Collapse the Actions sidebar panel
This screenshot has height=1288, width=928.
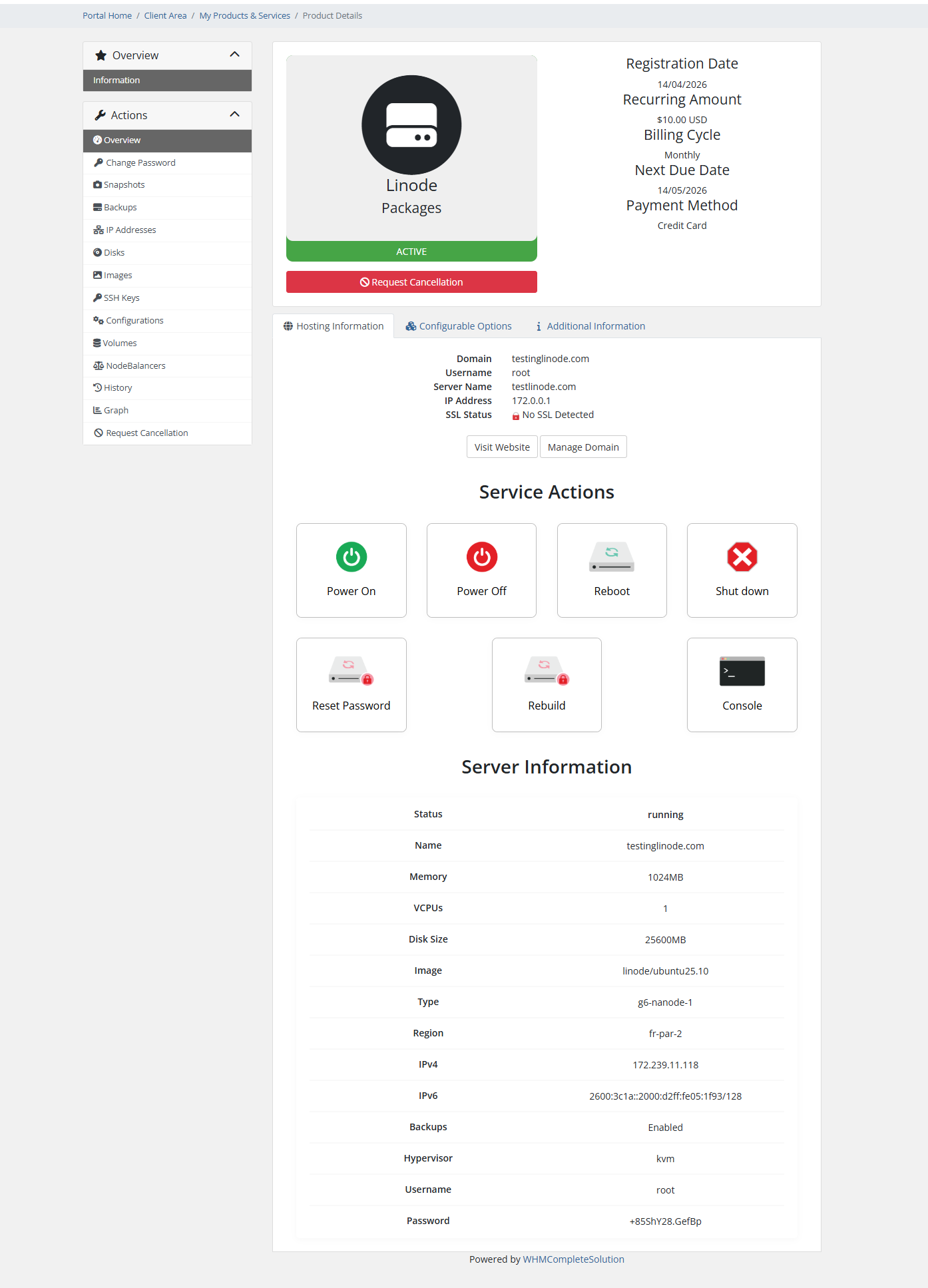234,114
